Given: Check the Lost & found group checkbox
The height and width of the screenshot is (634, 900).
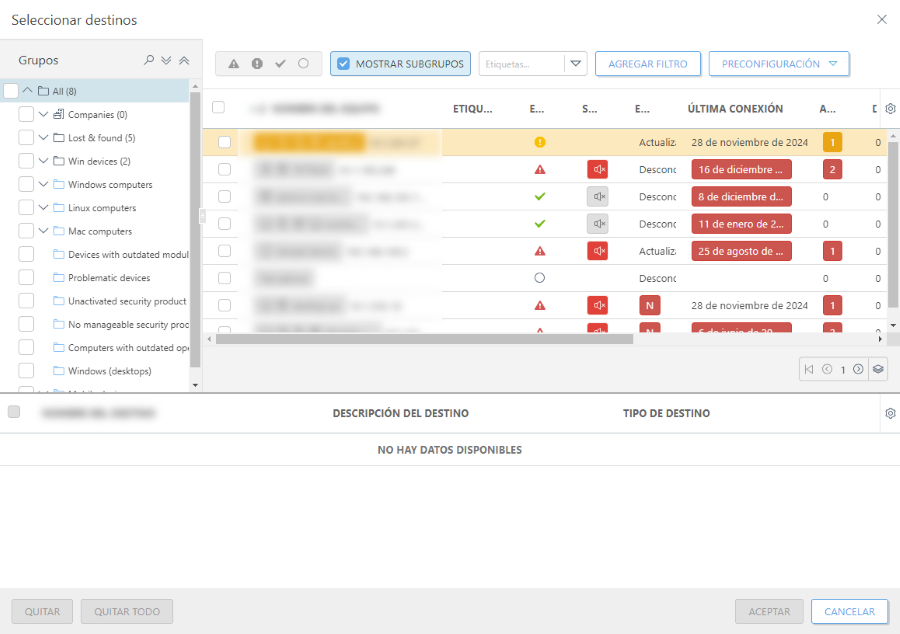Looking at the screenshot, I should click(26, 138).
